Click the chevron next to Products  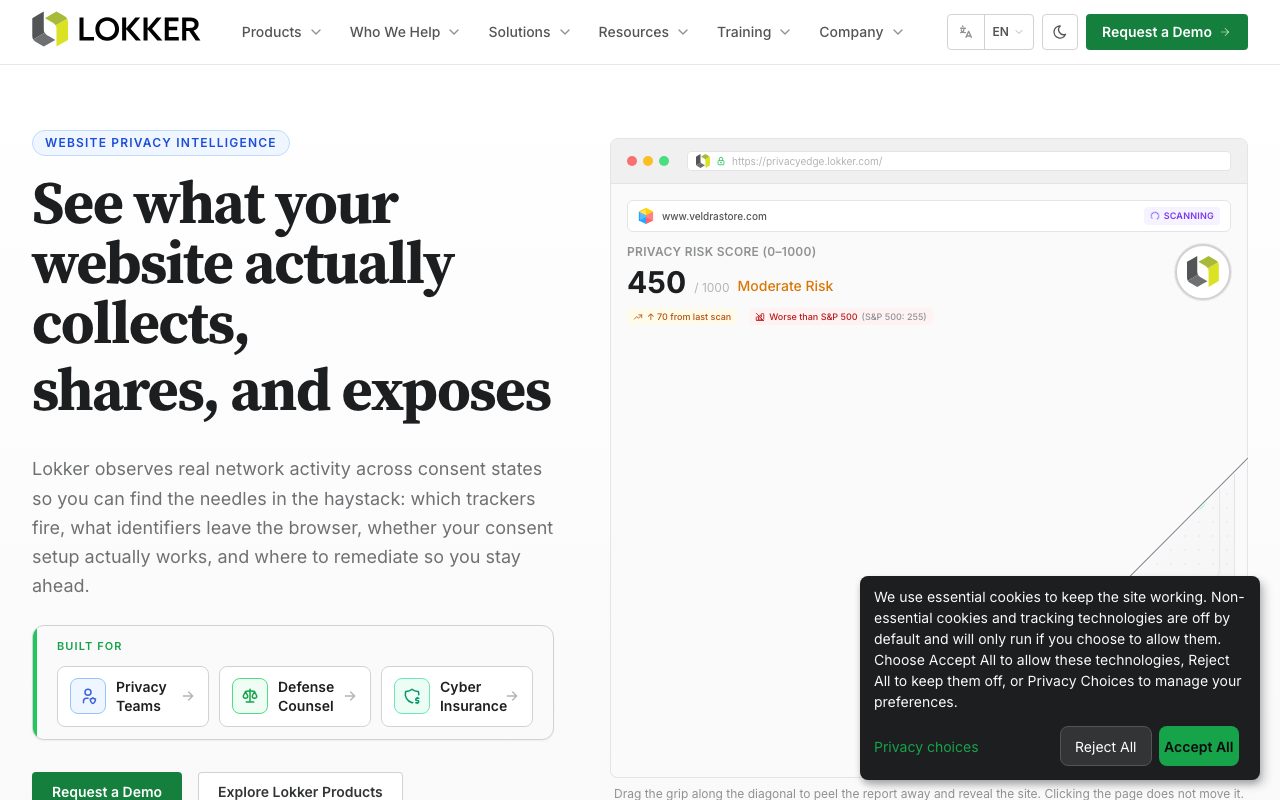pos(316,32)
